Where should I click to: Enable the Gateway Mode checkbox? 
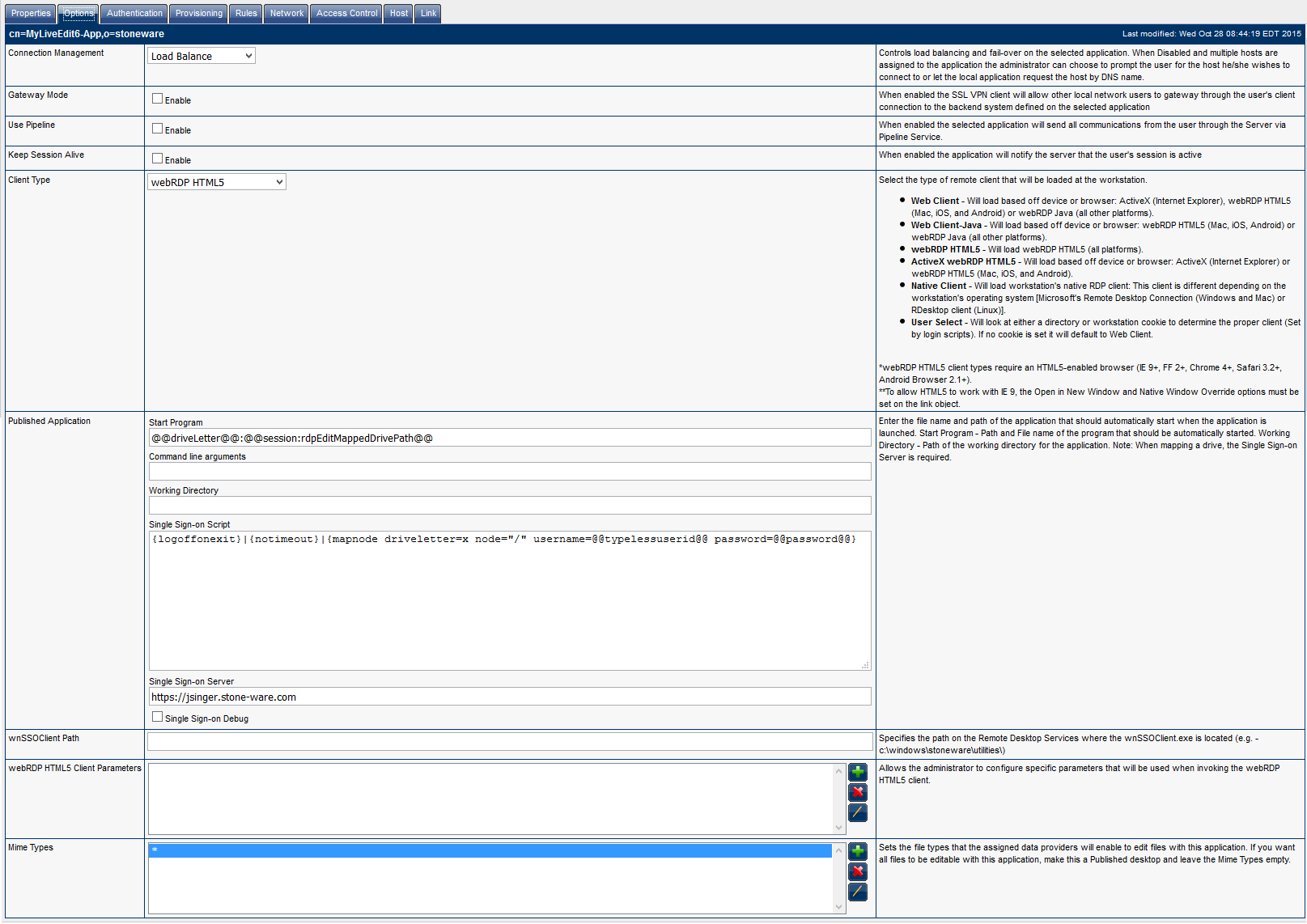coord(158,99)
